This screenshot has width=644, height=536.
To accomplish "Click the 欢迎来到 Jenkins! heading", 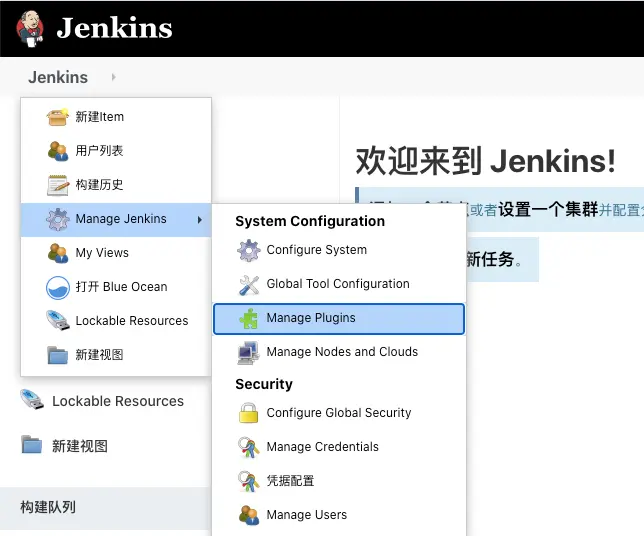I will 486,161.
